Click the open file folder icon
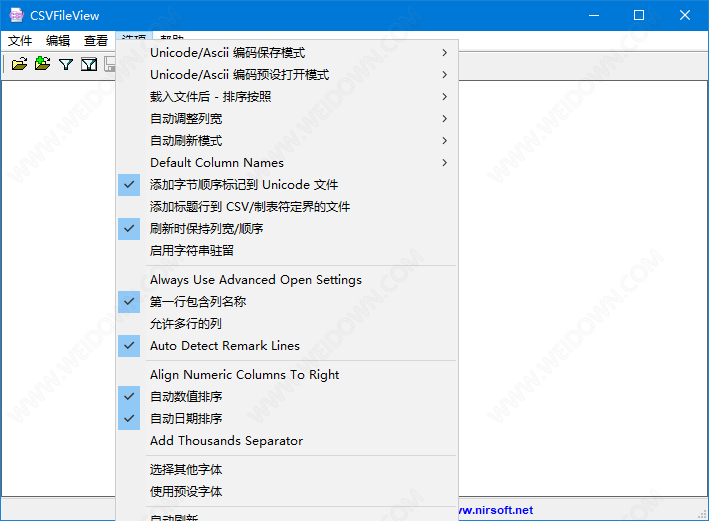Screen dimensions: 709x521 [x=19, y=64]
